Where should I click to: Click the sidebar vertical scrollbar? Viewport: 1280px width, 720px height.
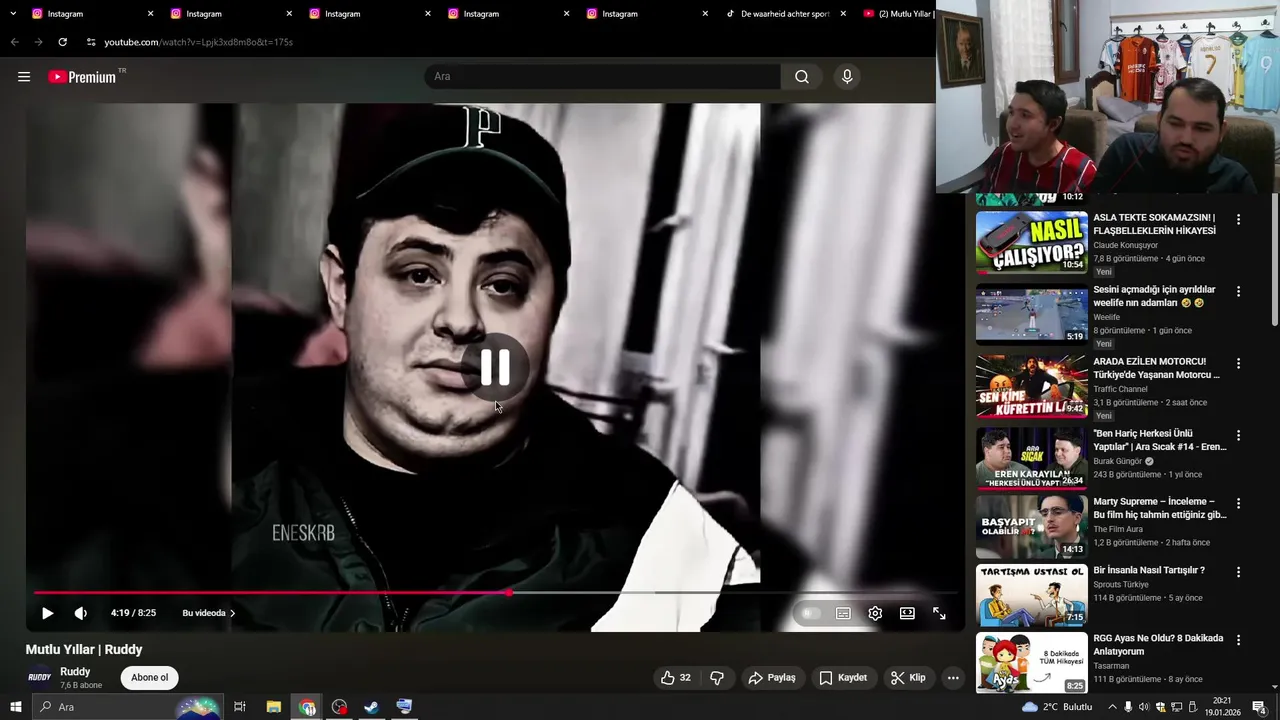(1274, 262)
